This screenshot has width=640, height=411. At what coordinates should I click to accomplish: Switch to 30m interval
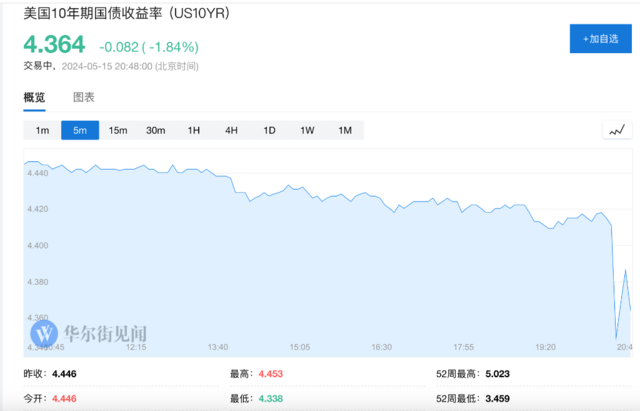[x=156, y=130]
